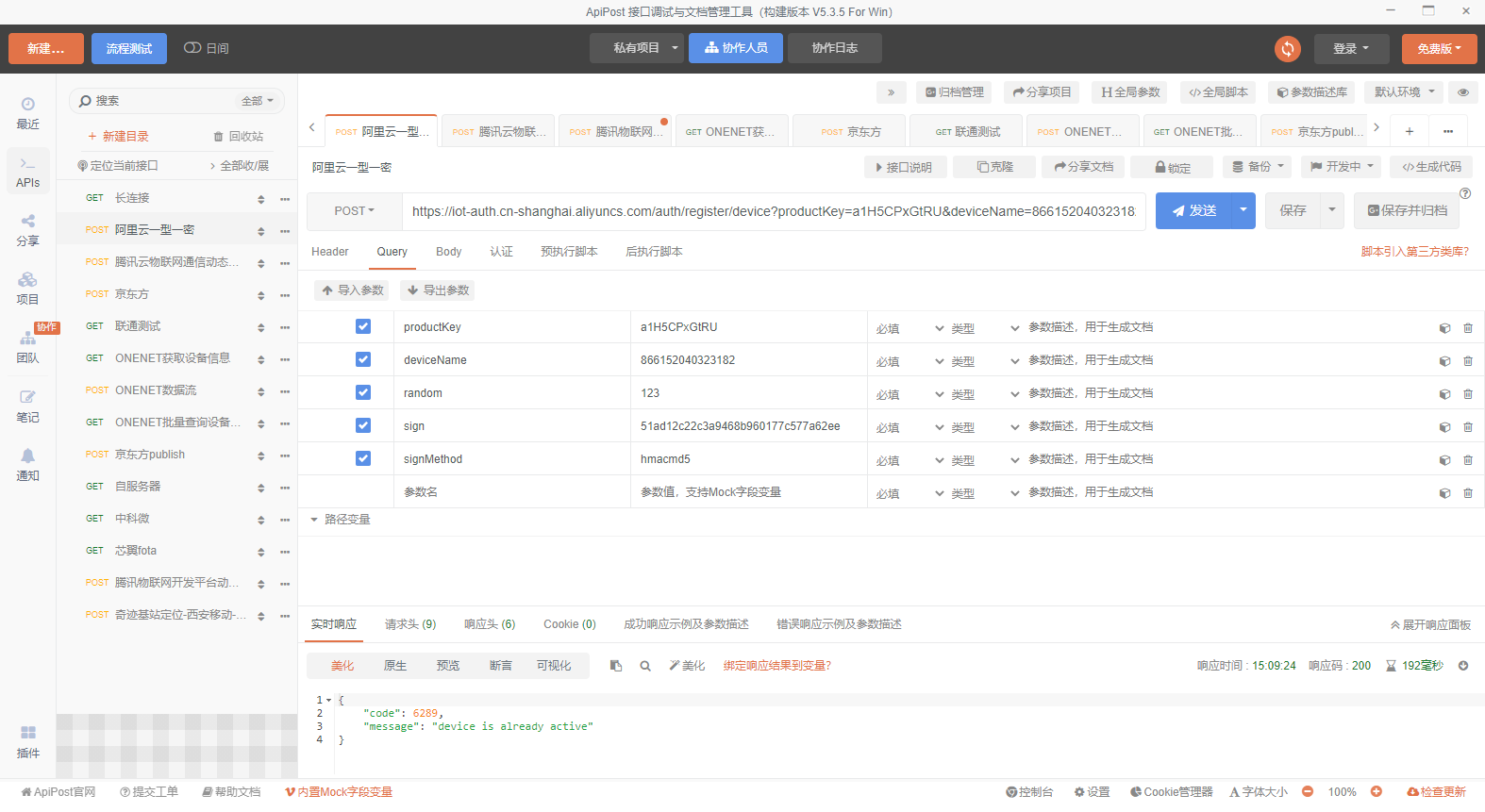Switch to the 认证 auth tab
The height and width of the screenshot is (812, 1485).
click(x=501, y=252)
